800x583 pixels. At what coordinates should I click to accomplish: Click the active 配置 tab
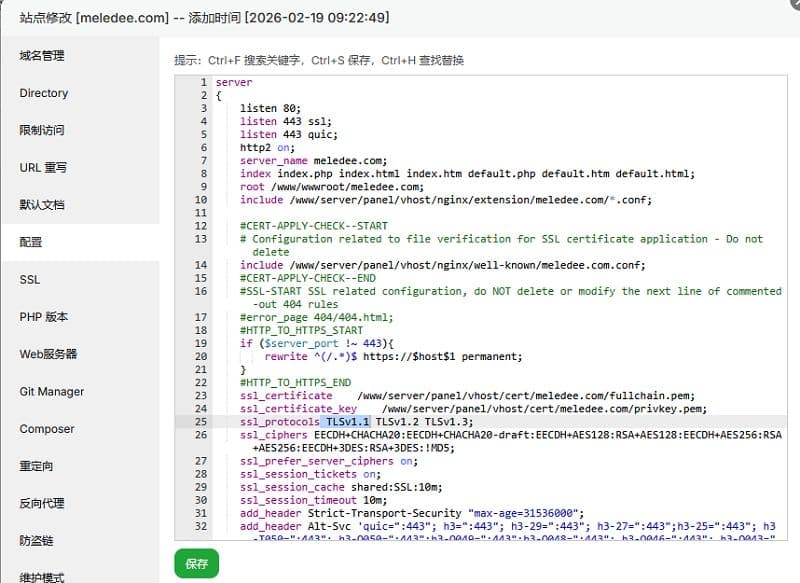pos(31,242)
